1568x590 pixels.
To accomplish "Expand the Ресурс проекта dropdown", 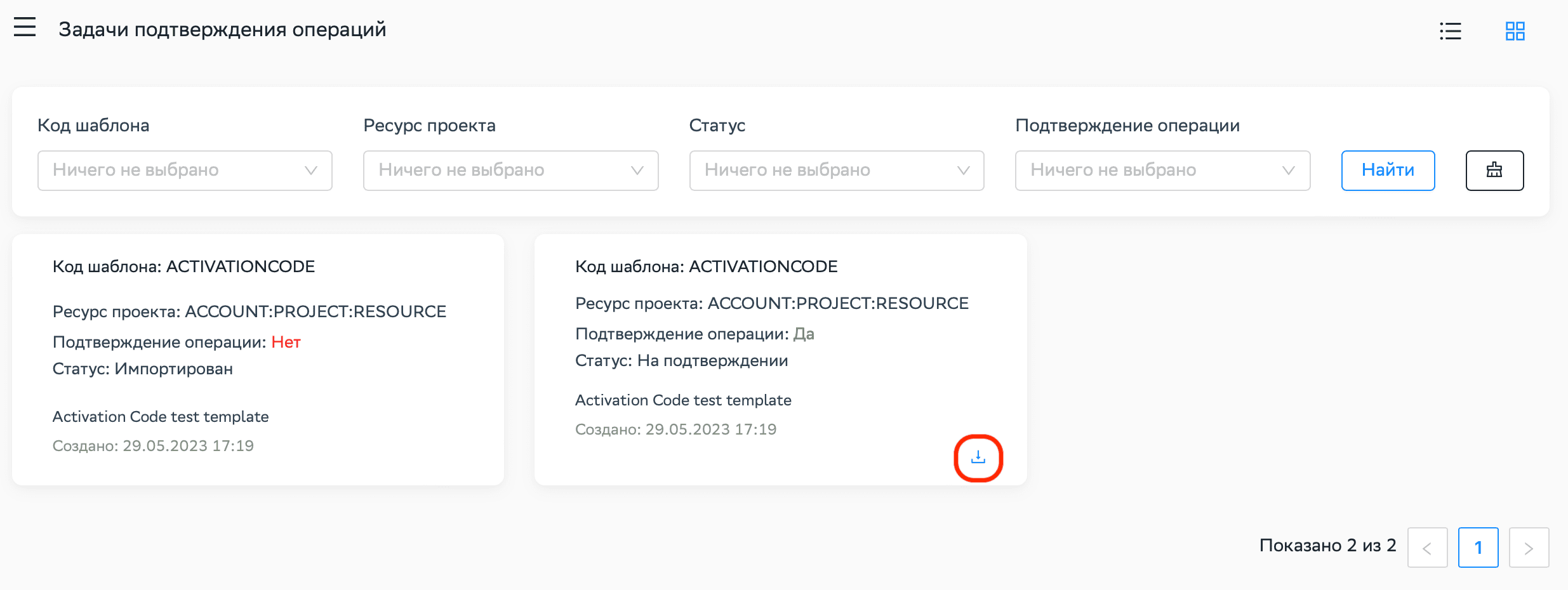I will 510,170.
